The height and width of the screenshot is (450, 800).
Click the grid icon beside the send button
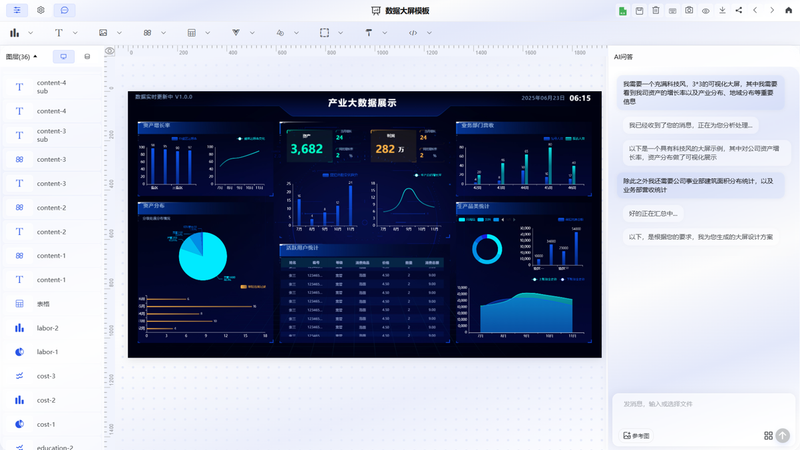(x=768, y=436)
